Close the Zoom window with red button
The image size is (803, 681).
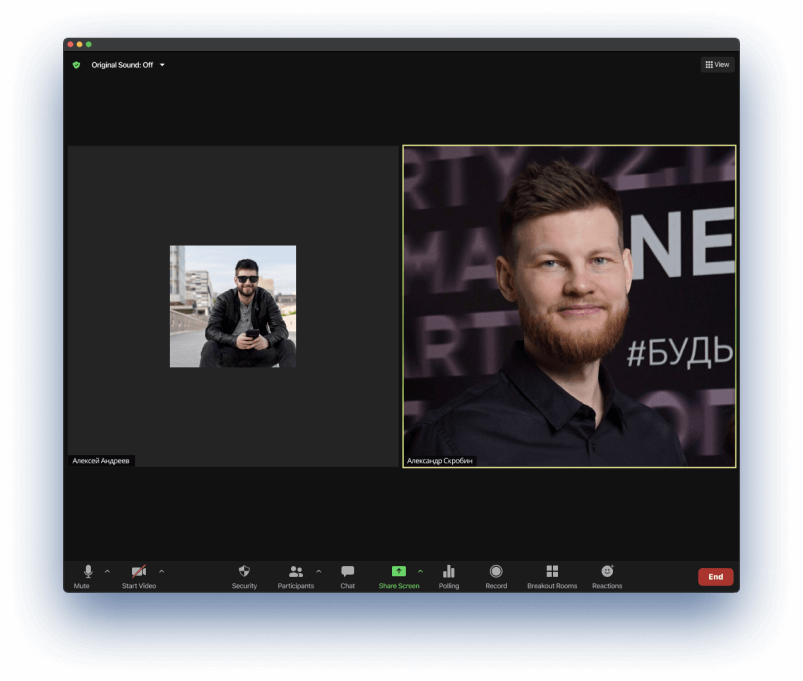(x=71, y=45)
